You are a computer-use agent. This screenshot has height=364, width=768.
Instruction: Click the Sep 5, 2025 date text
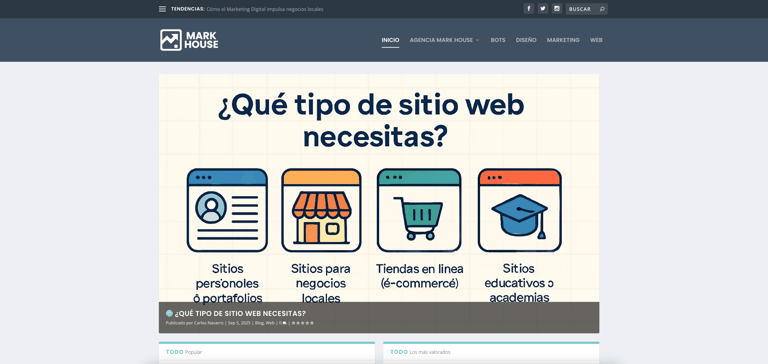point(239,323)
